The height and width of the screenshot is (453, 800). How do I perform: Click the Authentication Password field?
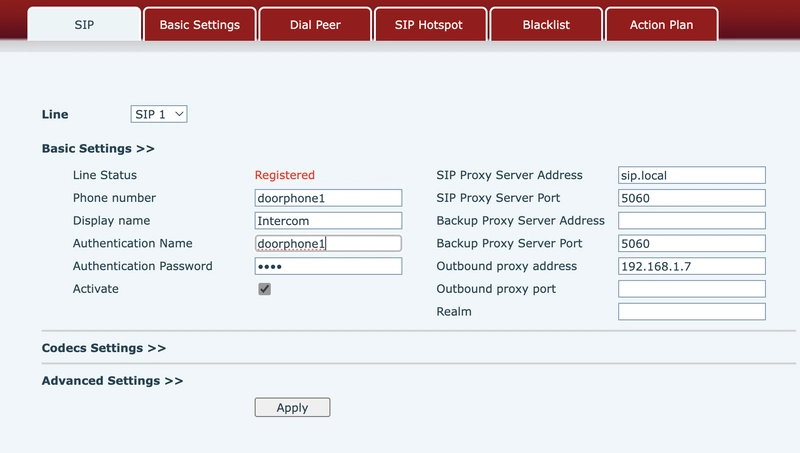click(x=328, y=266)
